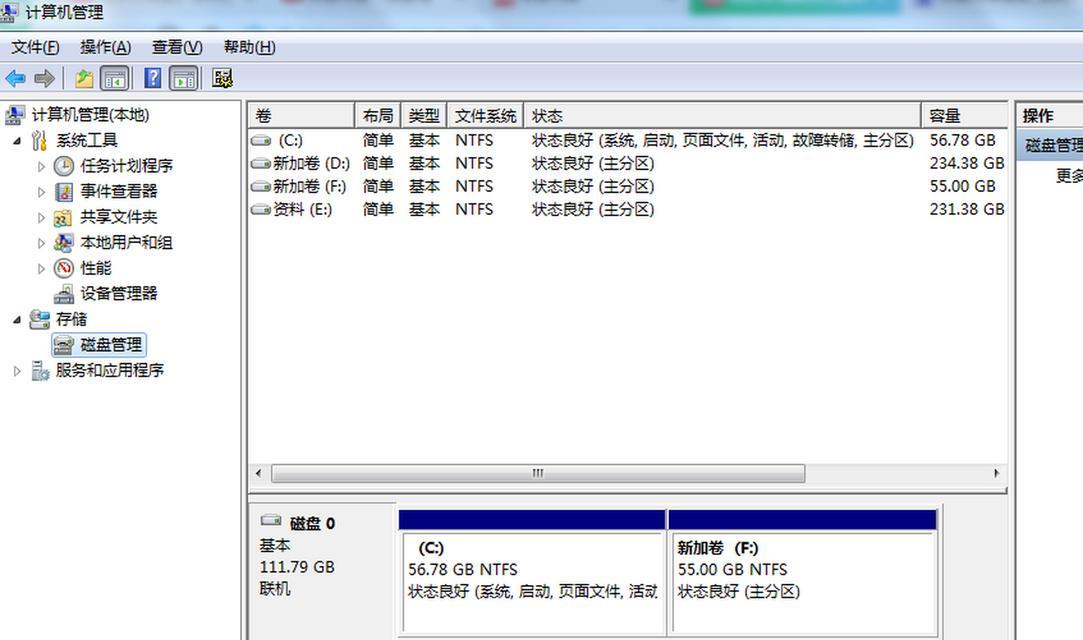Screen dimensions: 1083x640
Task: Click the 111.79 GB disk size label
Action: pos(297,568)
